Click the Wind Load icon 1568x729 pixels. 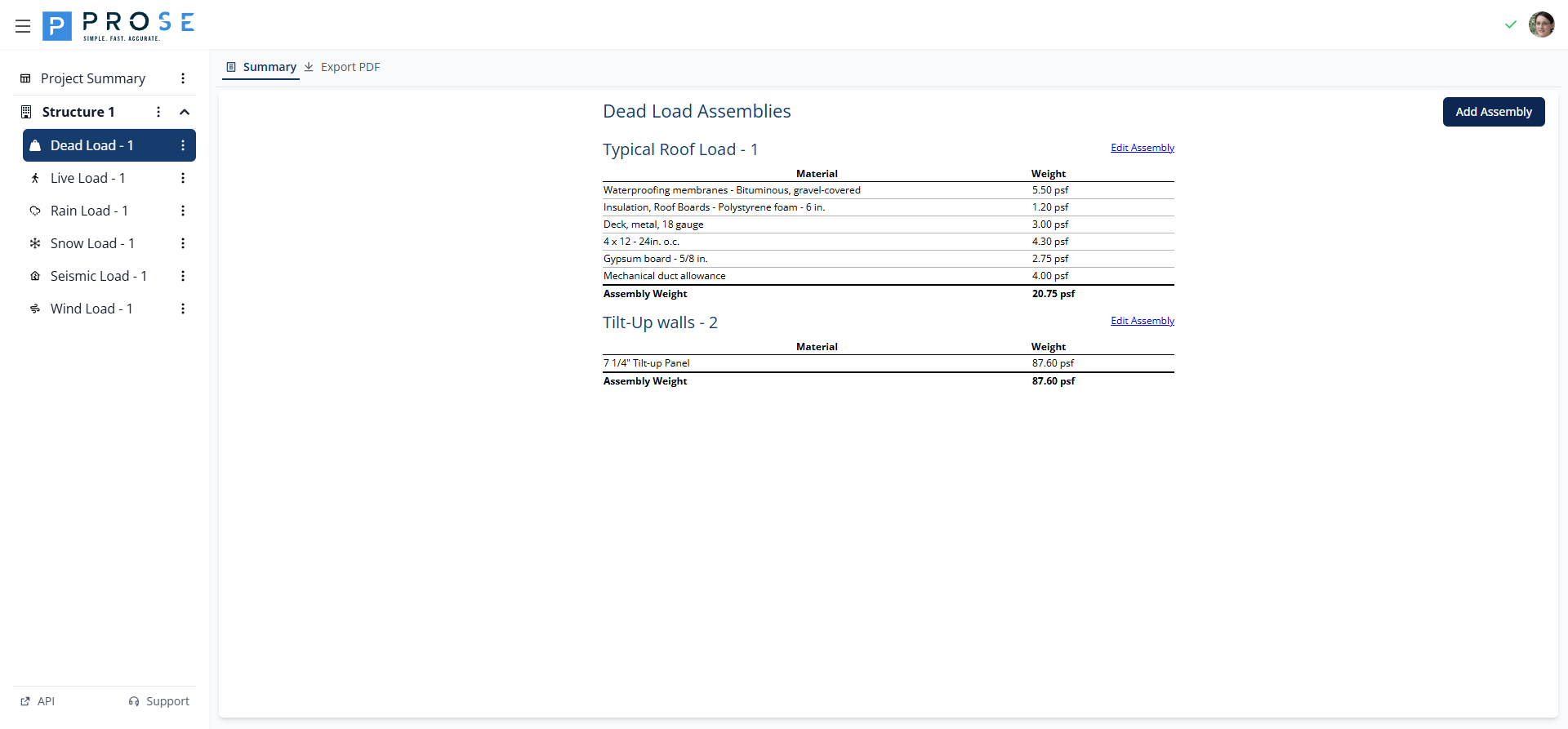[x=35, y=309]
